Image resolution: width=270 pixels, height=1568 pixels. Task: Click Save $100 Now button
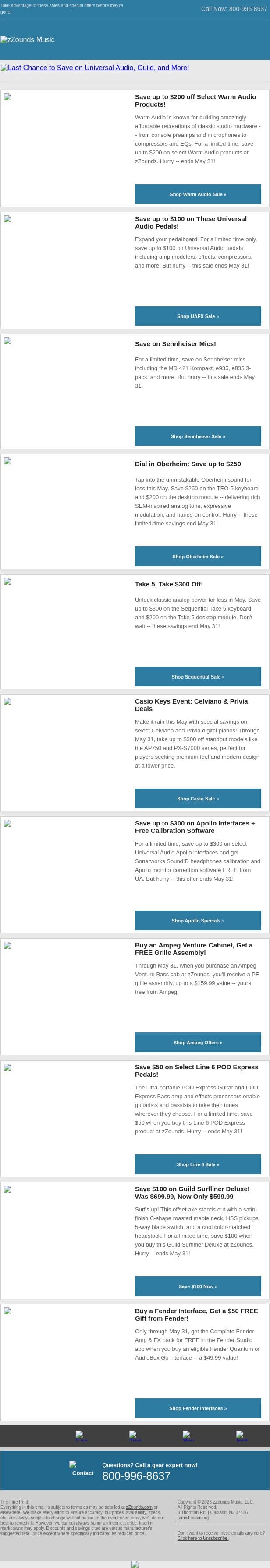(198, 1286)
